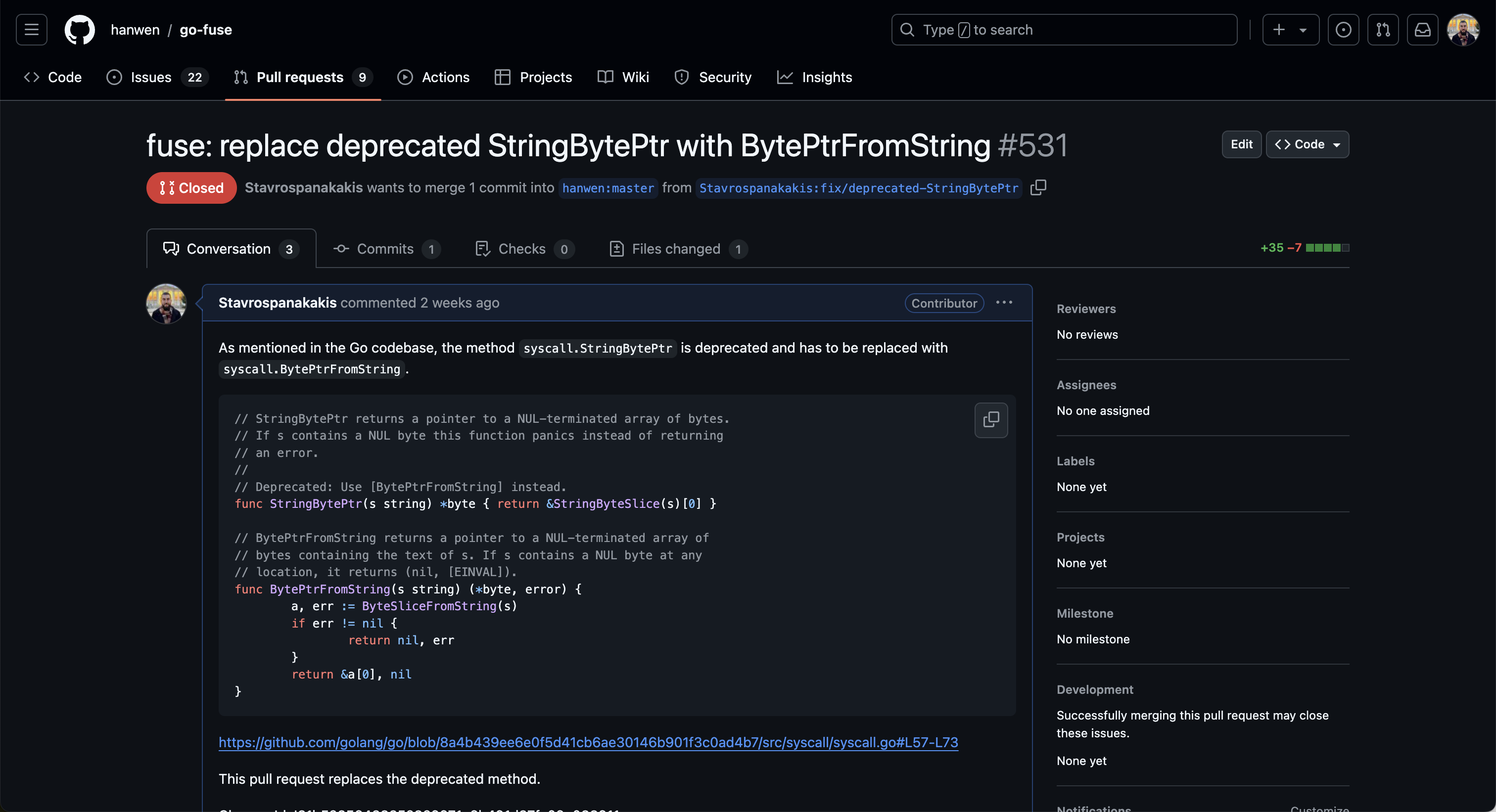Open the comment three-dot options menu
Viewport: 1496px width, 812px height.
pos(1004,302)
